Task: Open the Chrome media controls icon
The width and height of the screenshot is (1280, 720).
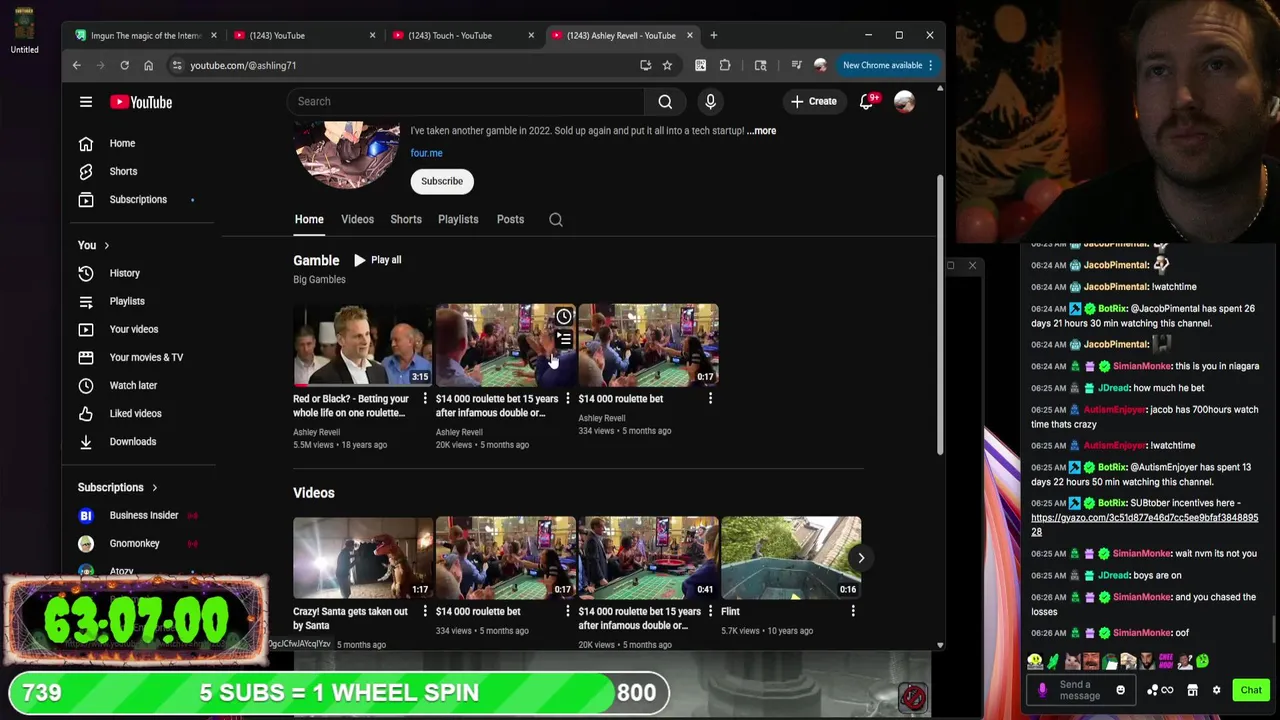Action: tap(796, 65)
